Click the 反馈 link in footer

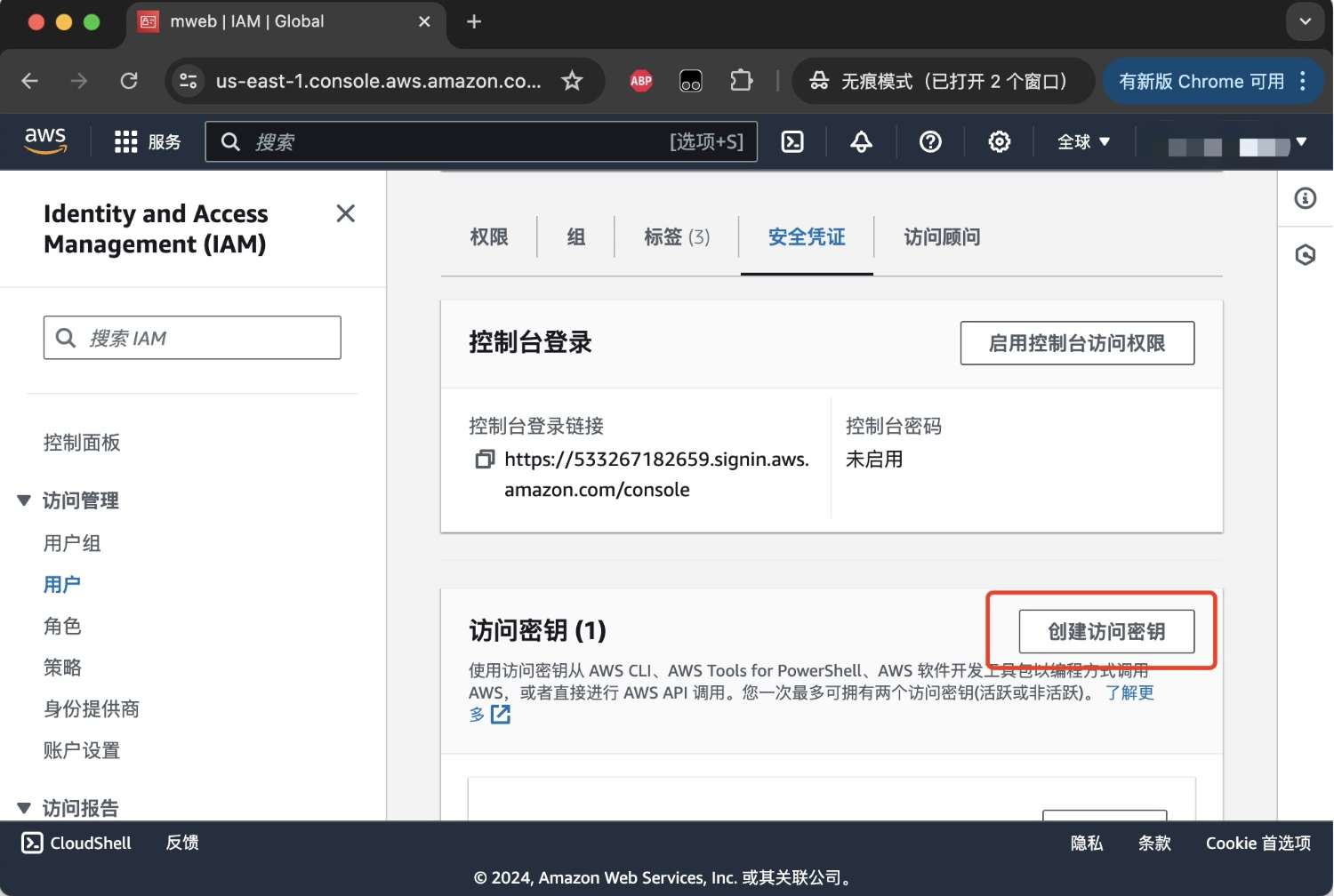pos(182,843)
